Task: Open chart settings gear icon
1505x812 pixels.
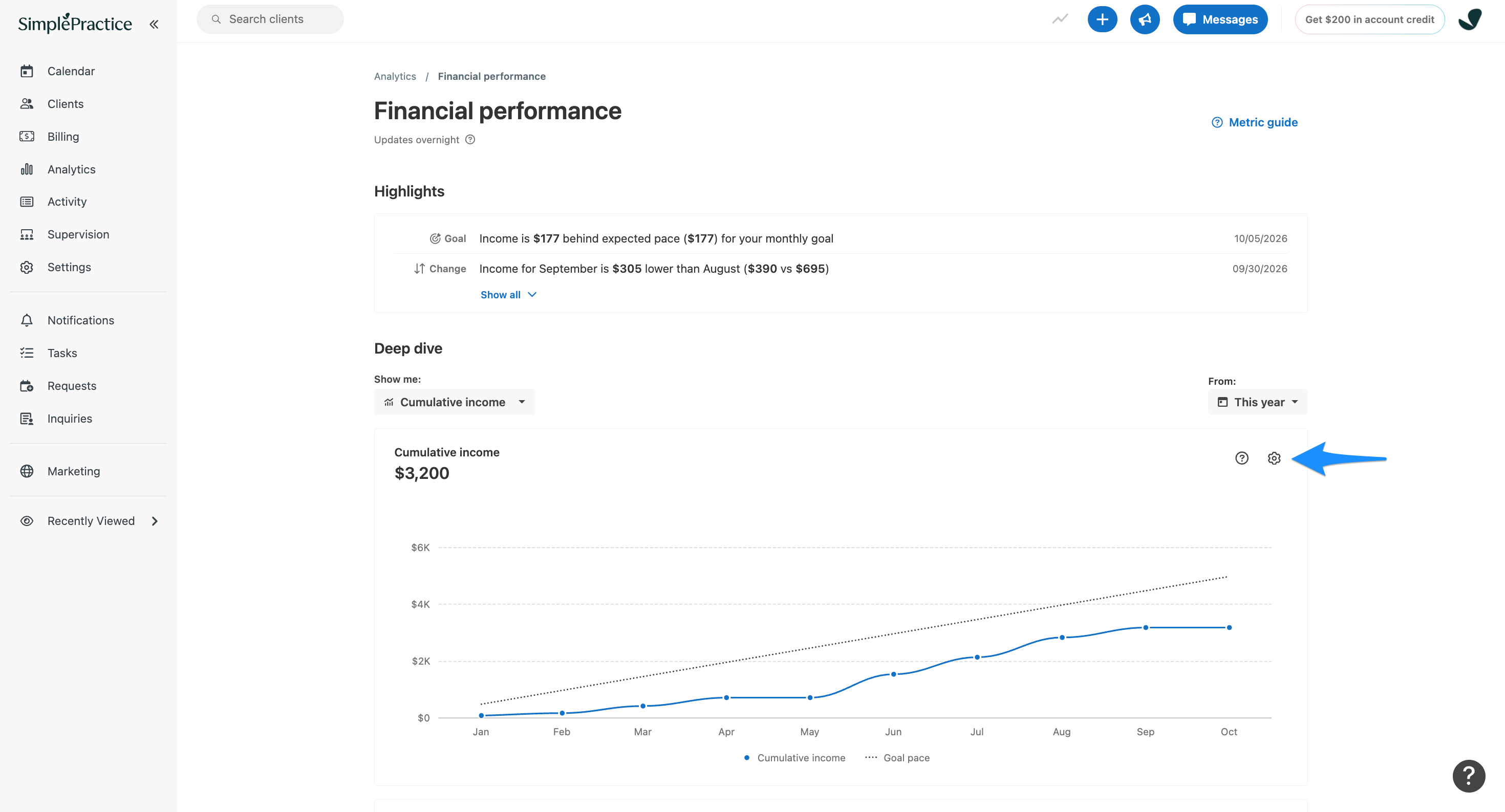Action: coord(1274,458)
